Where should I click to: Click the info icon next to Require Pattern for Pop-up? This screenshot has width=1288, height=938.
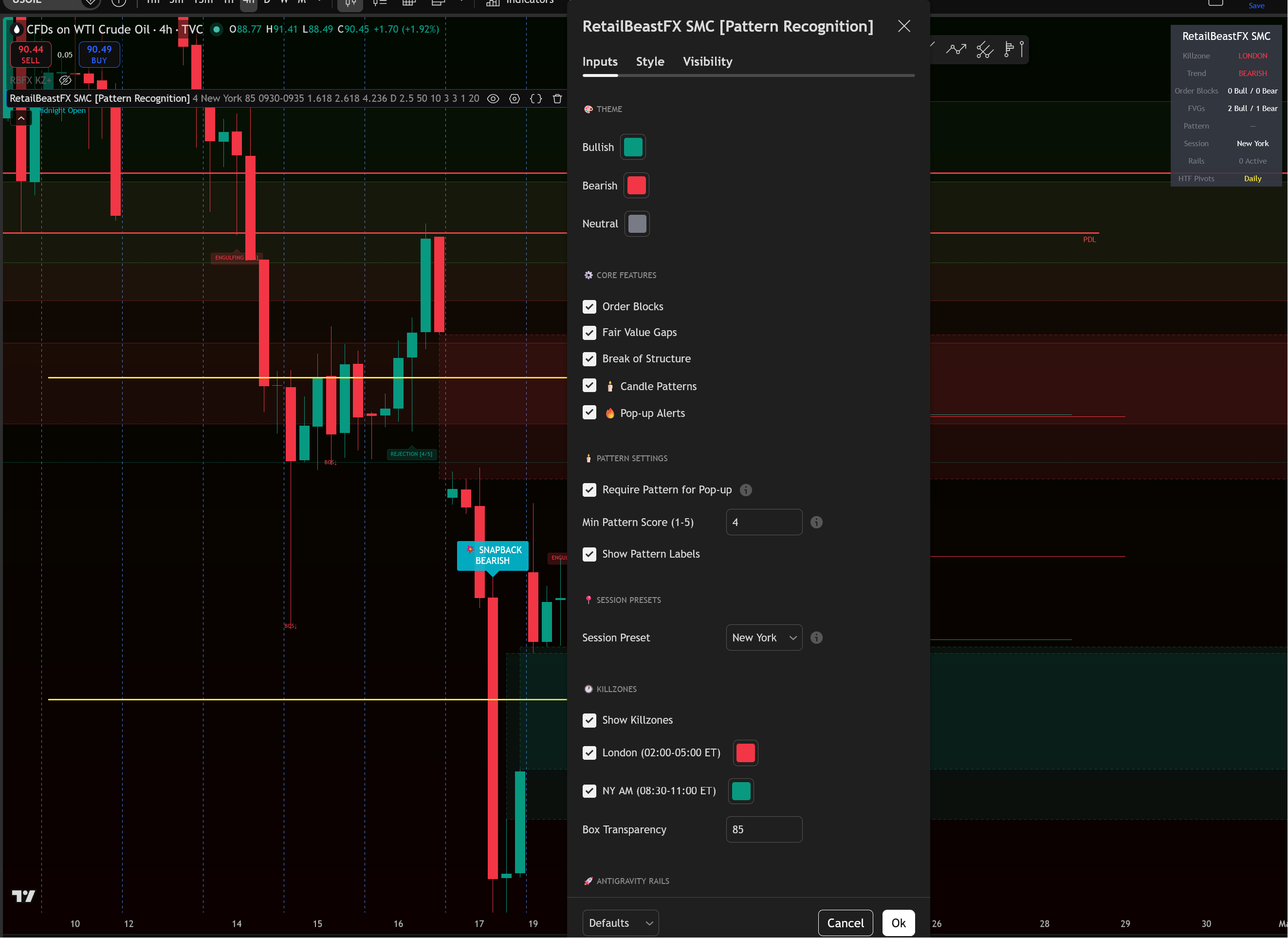pyautogui.click(x=746, y=490)
